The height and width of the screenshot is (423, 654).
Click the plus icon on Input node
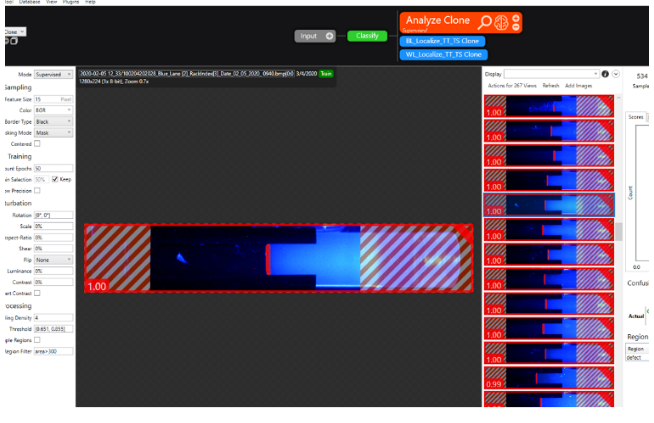pyautogui.click(x=330, y=36)
